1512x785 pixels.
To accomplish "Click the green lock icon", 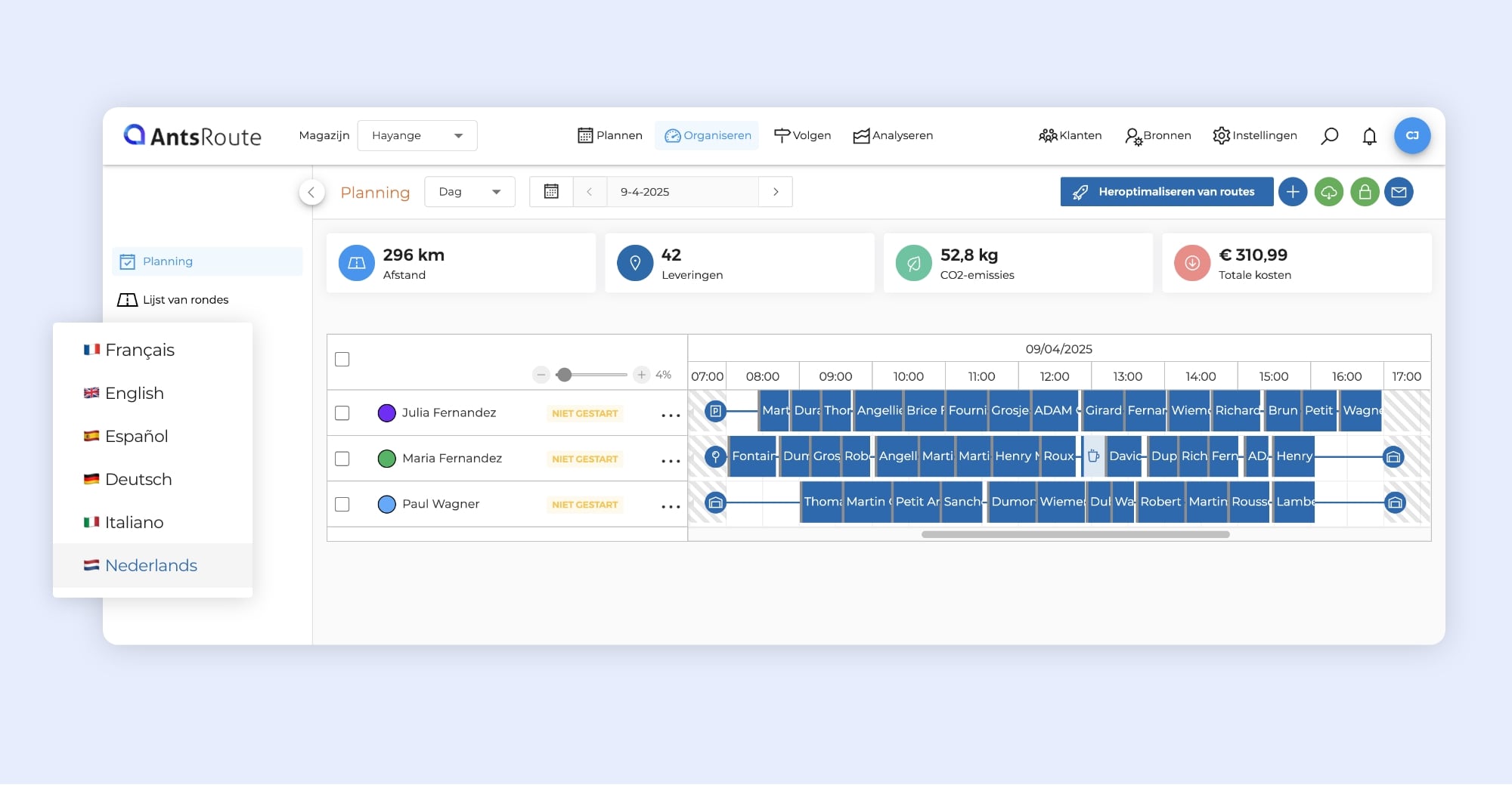I will coord(1365,192).
